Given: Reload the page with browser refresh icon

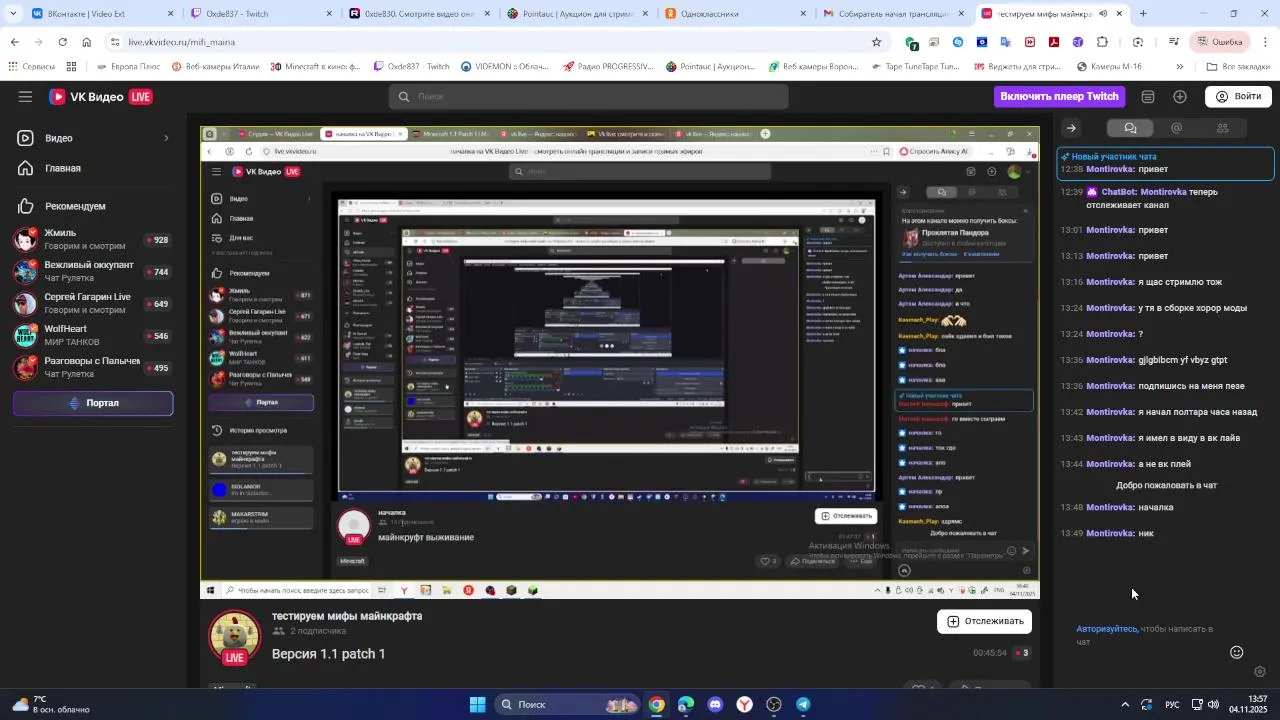Looking at the screenshot, I should coord(62,42).
